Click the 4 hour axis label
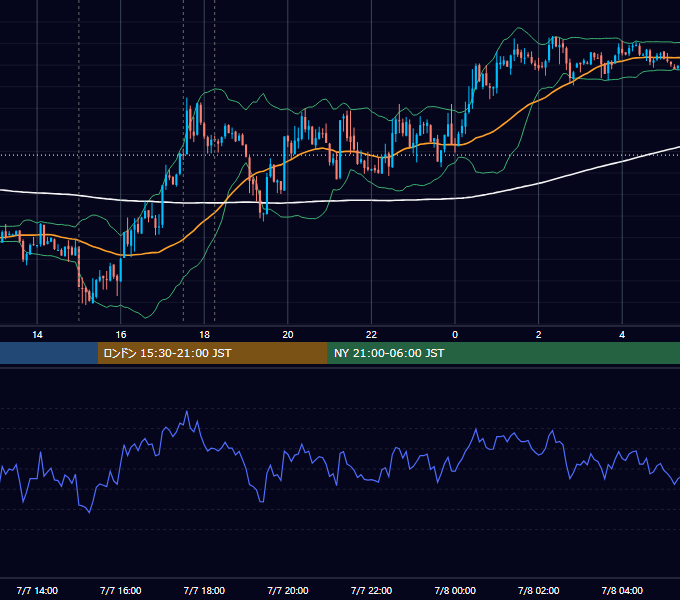The image size is (680, 600). (622, 335)
